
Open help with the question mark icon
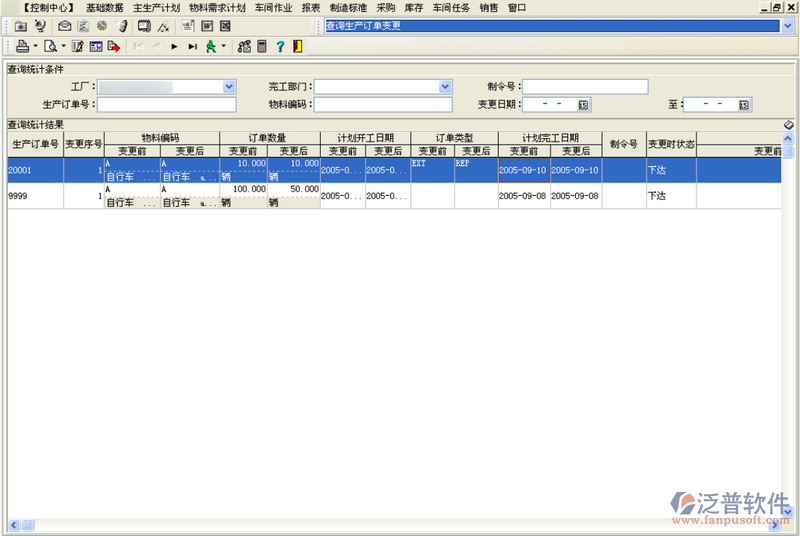[x=280, y=46]
